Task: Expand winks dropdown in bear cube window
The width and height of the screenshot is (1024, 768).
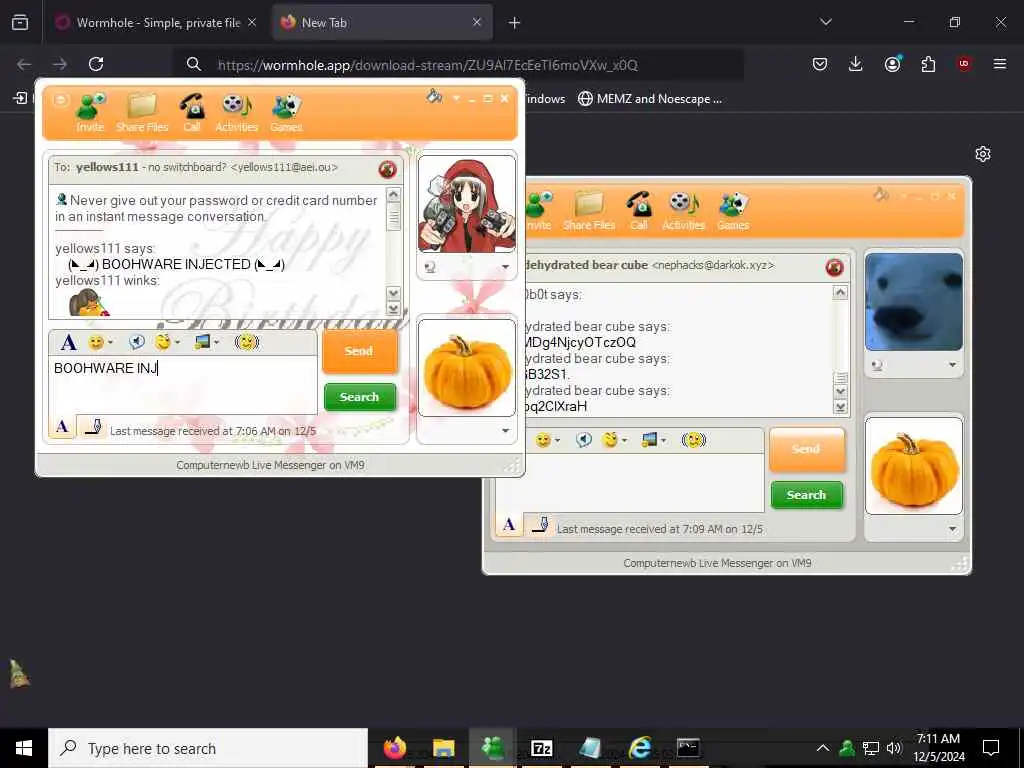Action: click(x=624, y=440)
